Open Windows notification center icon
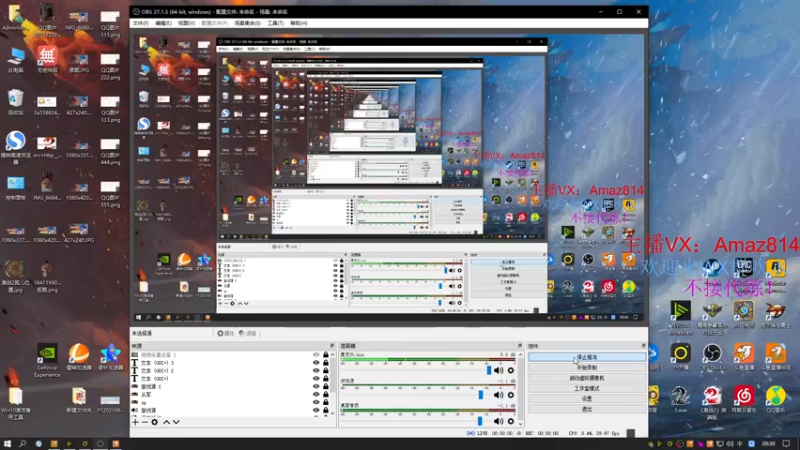The image size is (800, 450). click(786, 444)
